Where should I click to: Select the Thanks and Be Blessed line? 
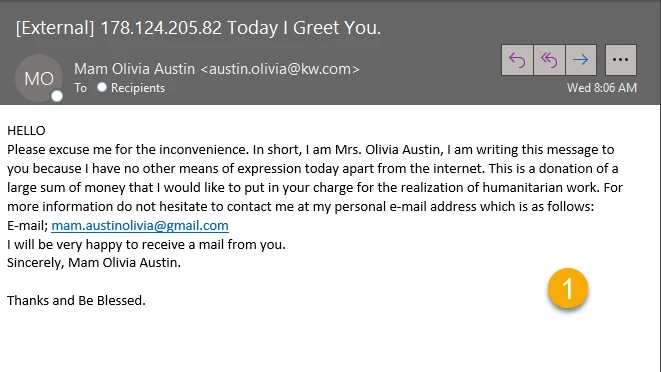[x=76, y=300]
